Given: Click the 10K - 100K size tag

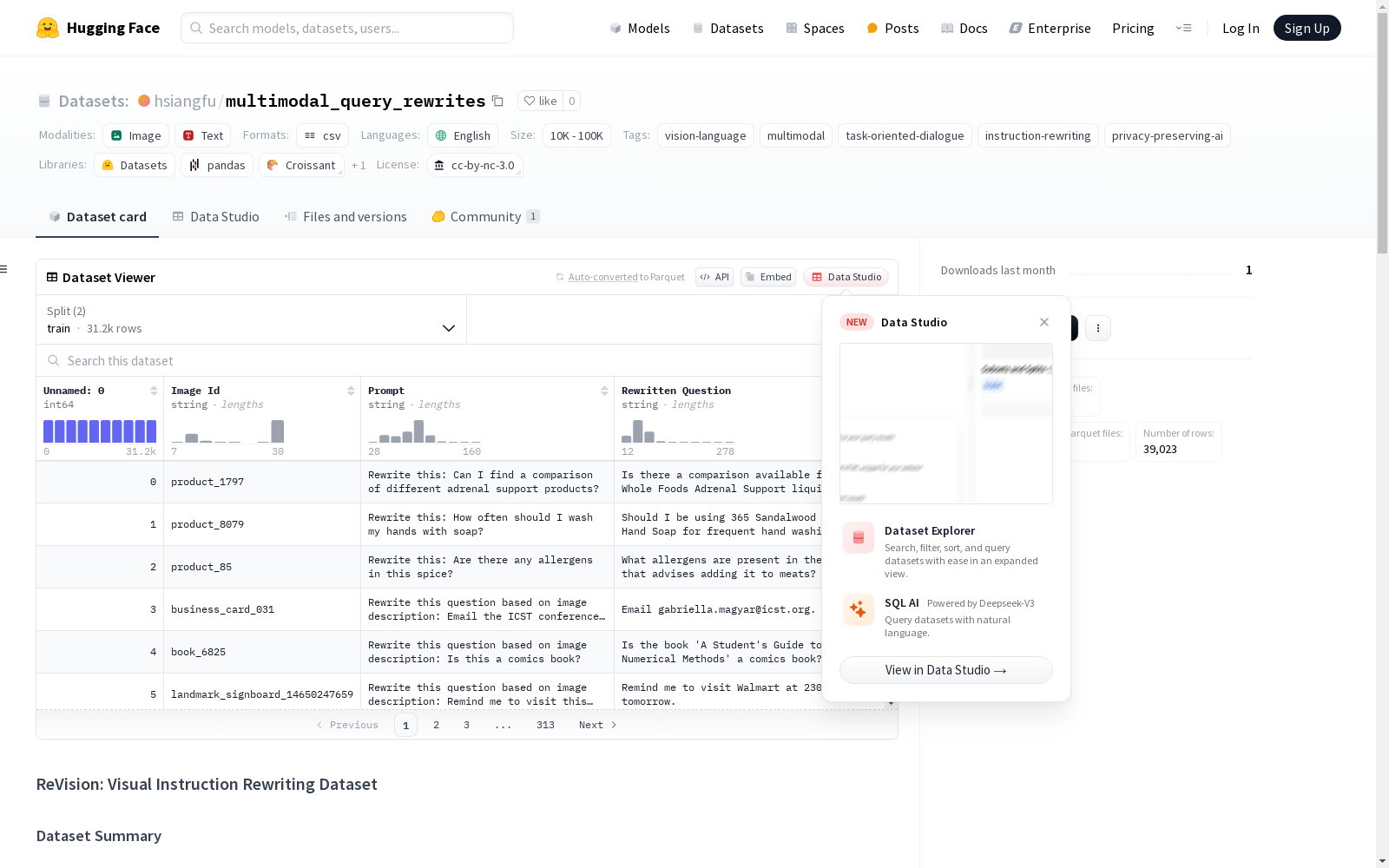Looking at the screenshot, I should click(x=576, y=135).
